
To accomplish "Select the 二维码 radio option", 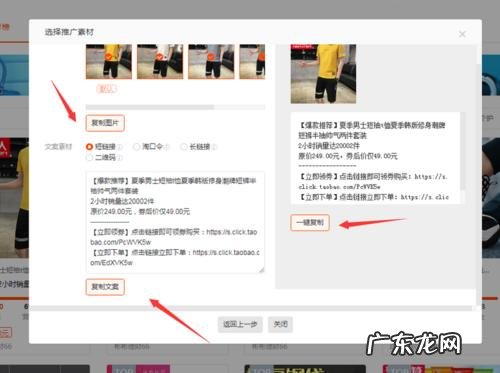I will click(89, 157).
